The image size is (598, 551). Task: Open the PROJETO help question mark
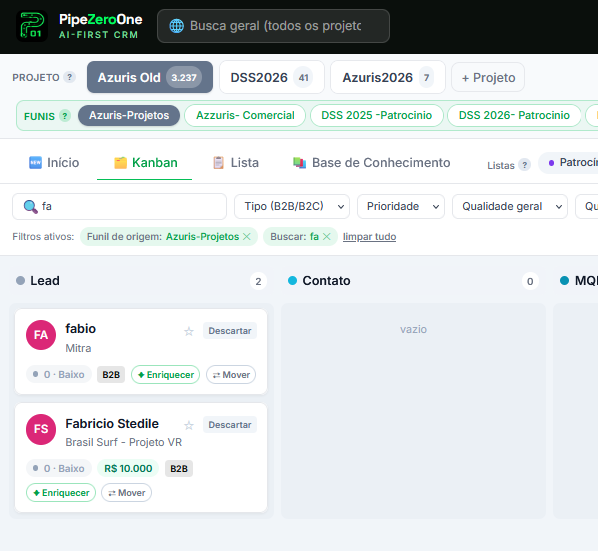[x=69, y=77]
